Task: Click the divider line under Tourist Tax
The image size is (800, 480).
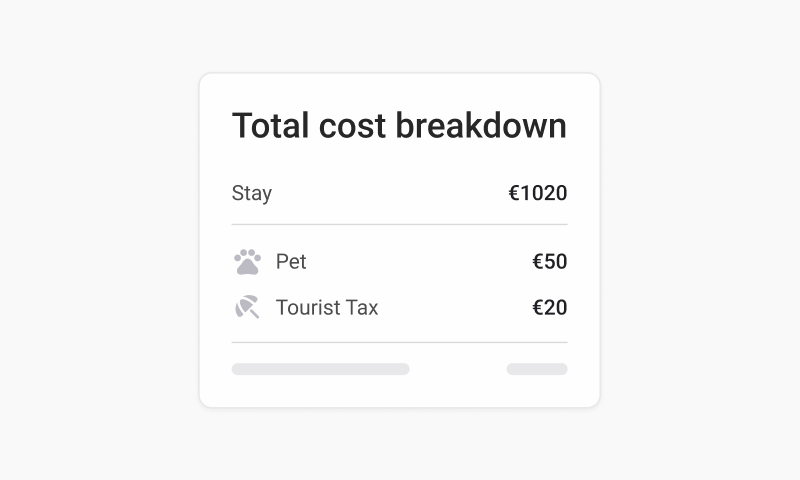Action: pos(399,343)
